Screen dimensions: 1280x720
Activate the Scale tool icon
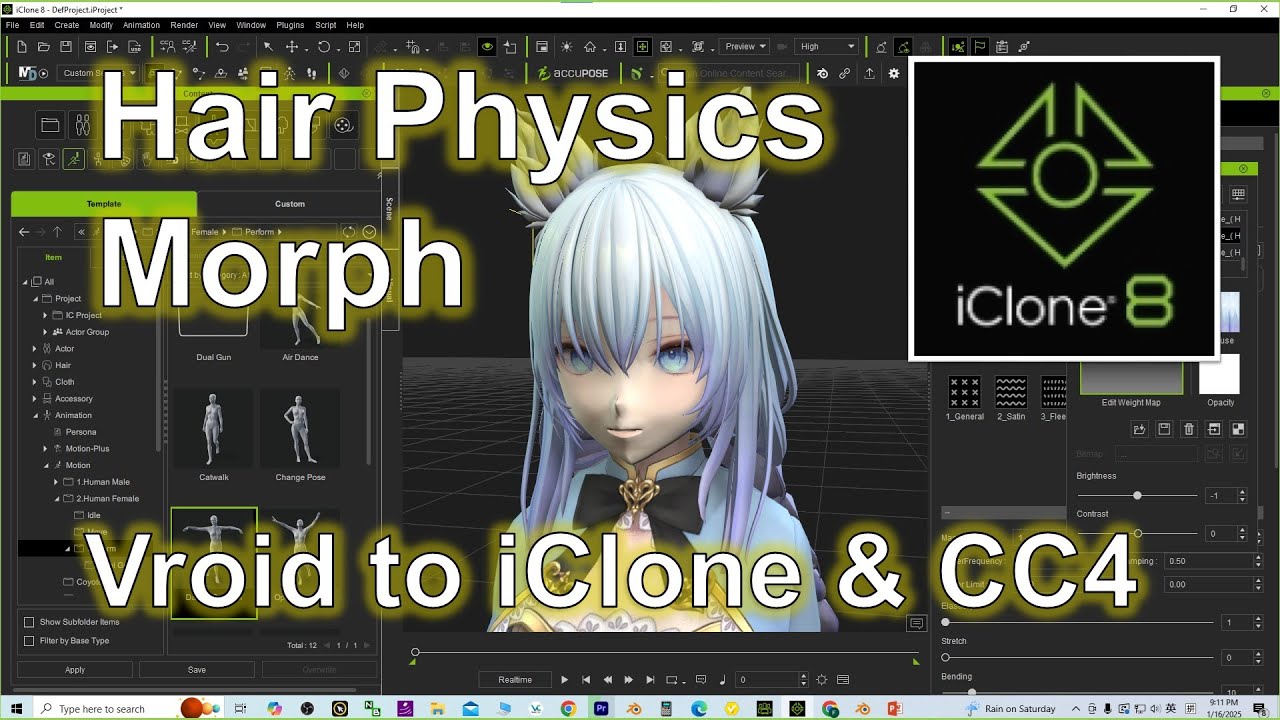click(x=354, y=46)
